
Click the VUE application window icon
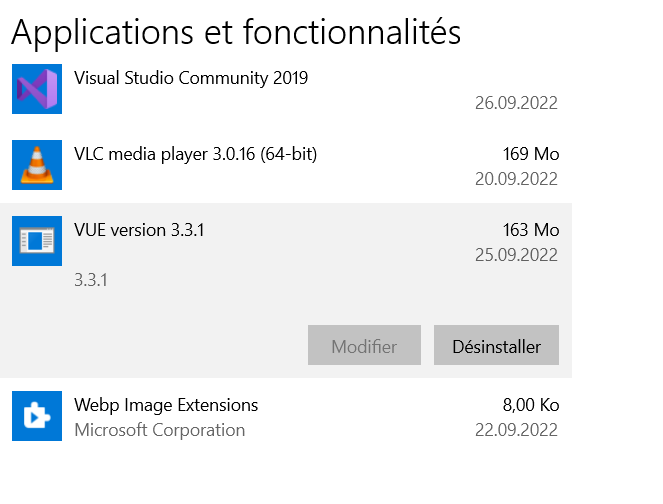point(37,241)
